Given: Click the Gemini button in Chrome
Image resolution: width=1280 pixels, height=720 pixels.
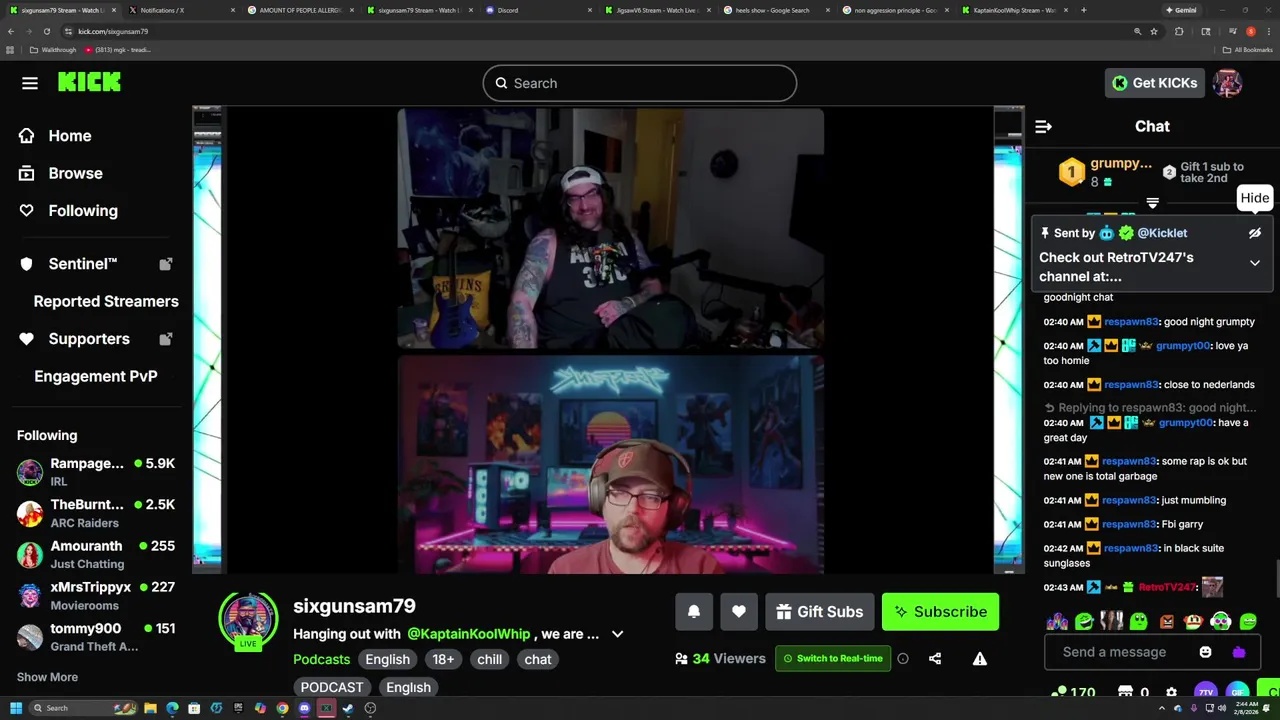Looking at the screenshot, I should (1181, 10).
